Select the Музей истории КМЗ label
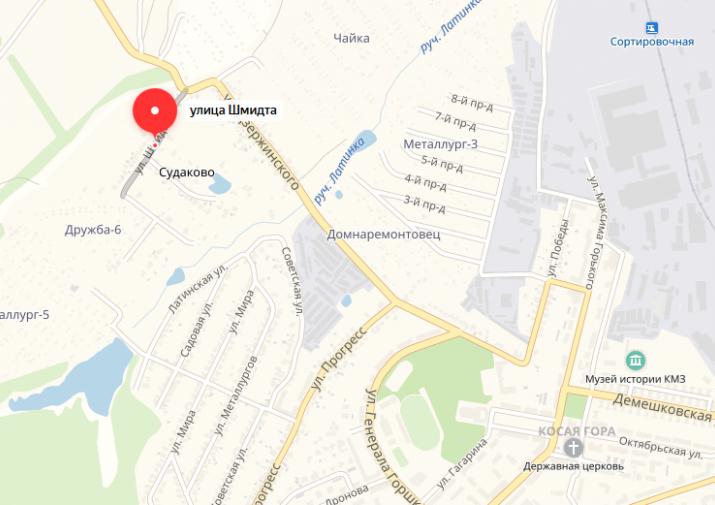This screenshot has height=505, width=715. click(x=635, y=379)
